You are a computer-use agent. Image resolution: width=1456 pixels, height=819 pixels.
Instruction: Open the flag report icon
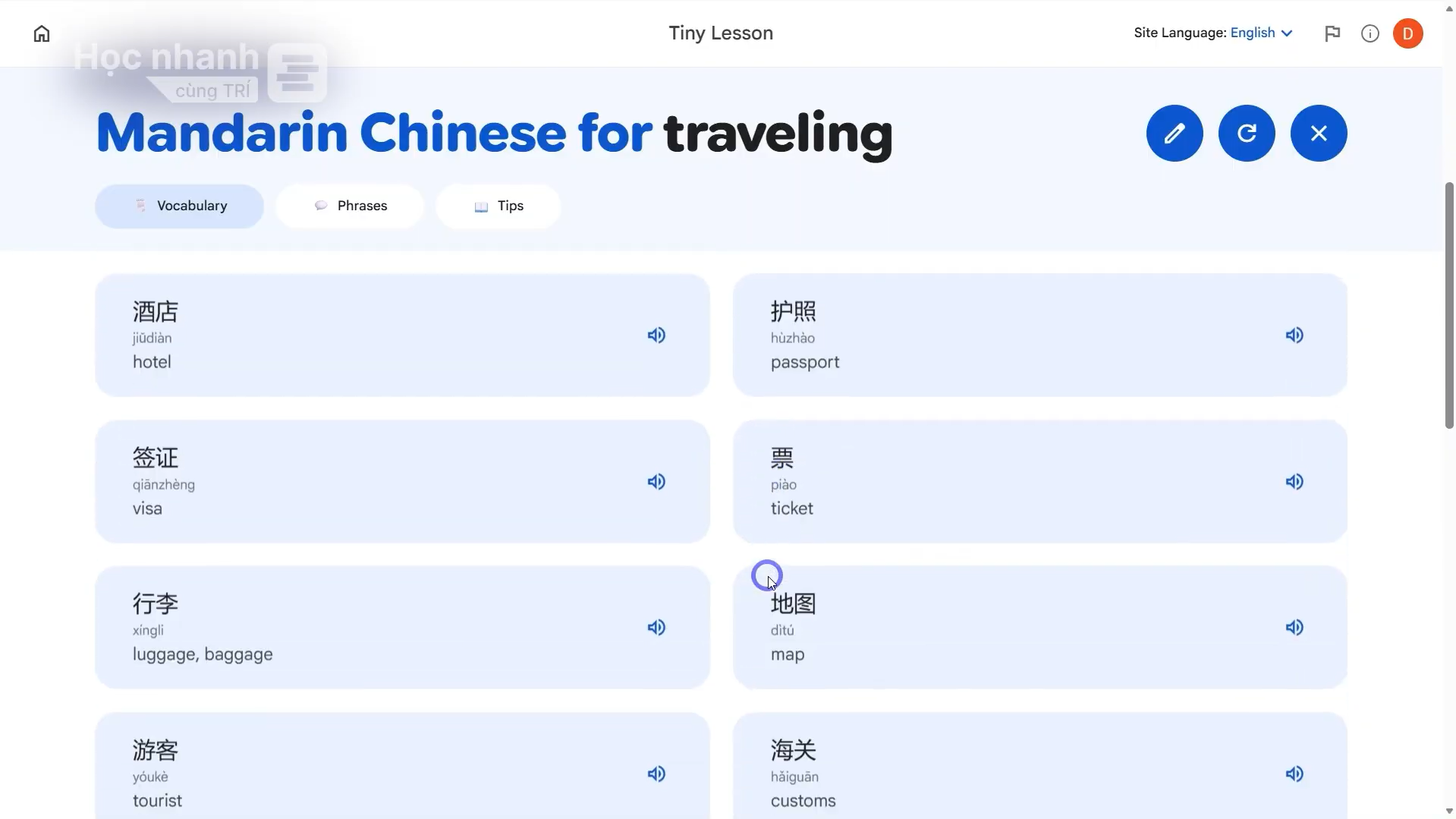point(1332,33)
